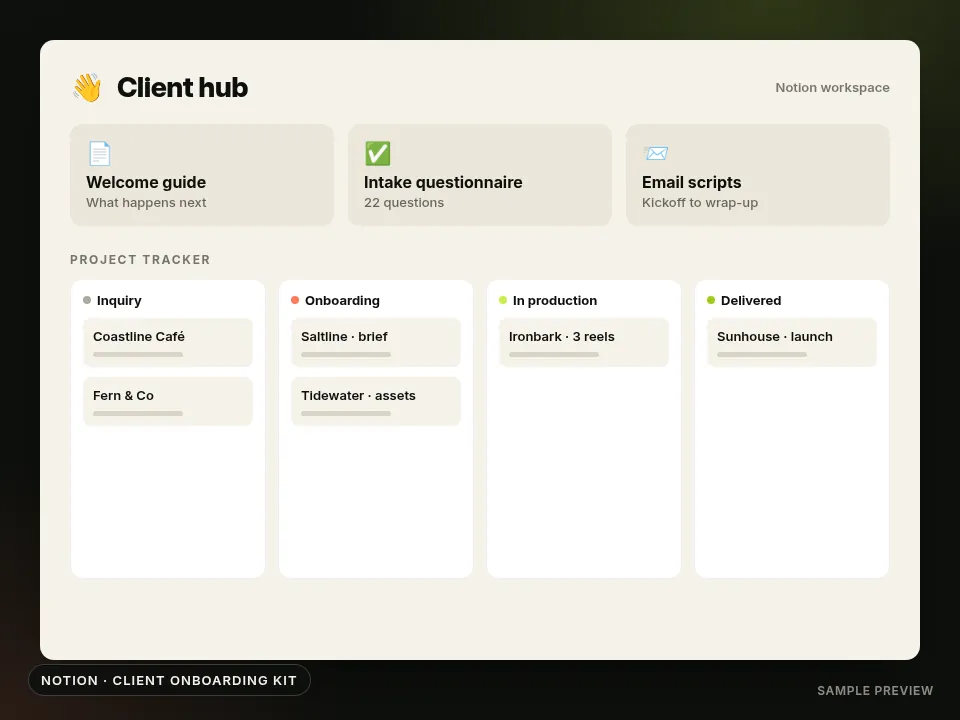
Task: Open the Fern & Co project card
Action: tap(168, 402)
